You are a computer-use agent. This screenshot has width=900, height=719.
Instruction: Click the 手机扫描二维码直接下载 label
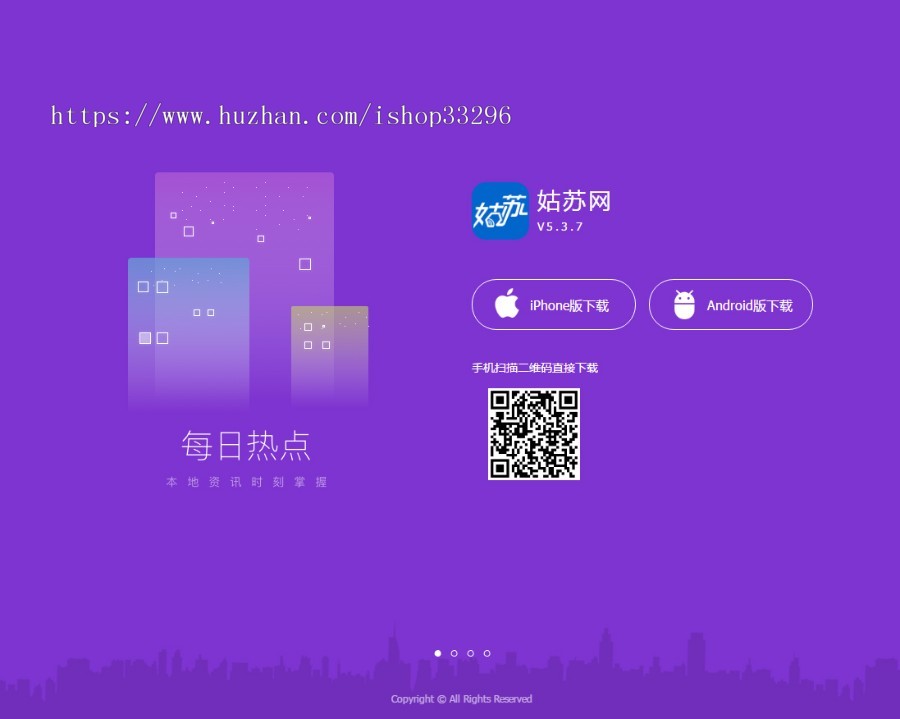pyautogui.click(x=535, y=368)
